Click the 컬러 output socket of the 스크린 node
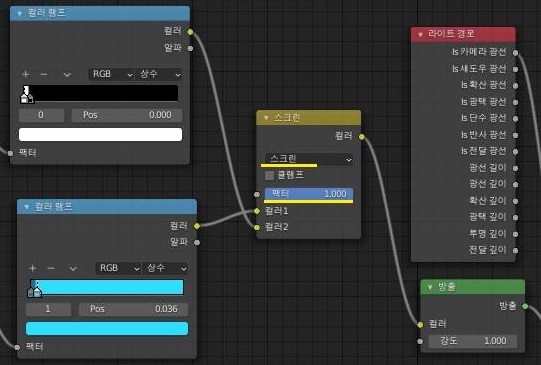The image size is (541, 365). click(x=362, y=137)
